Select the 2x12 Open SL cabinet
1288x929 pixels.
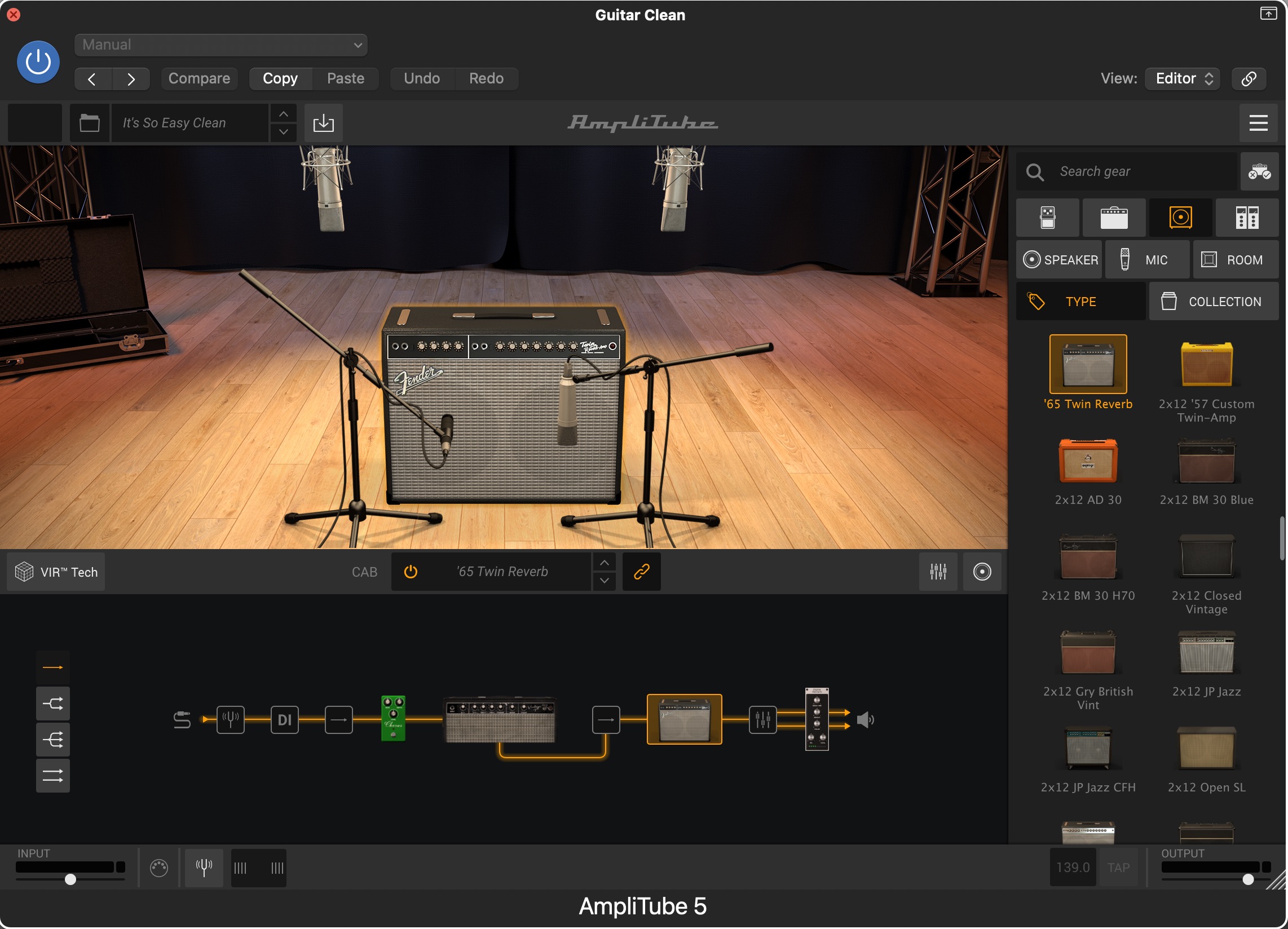[1207, 749]
